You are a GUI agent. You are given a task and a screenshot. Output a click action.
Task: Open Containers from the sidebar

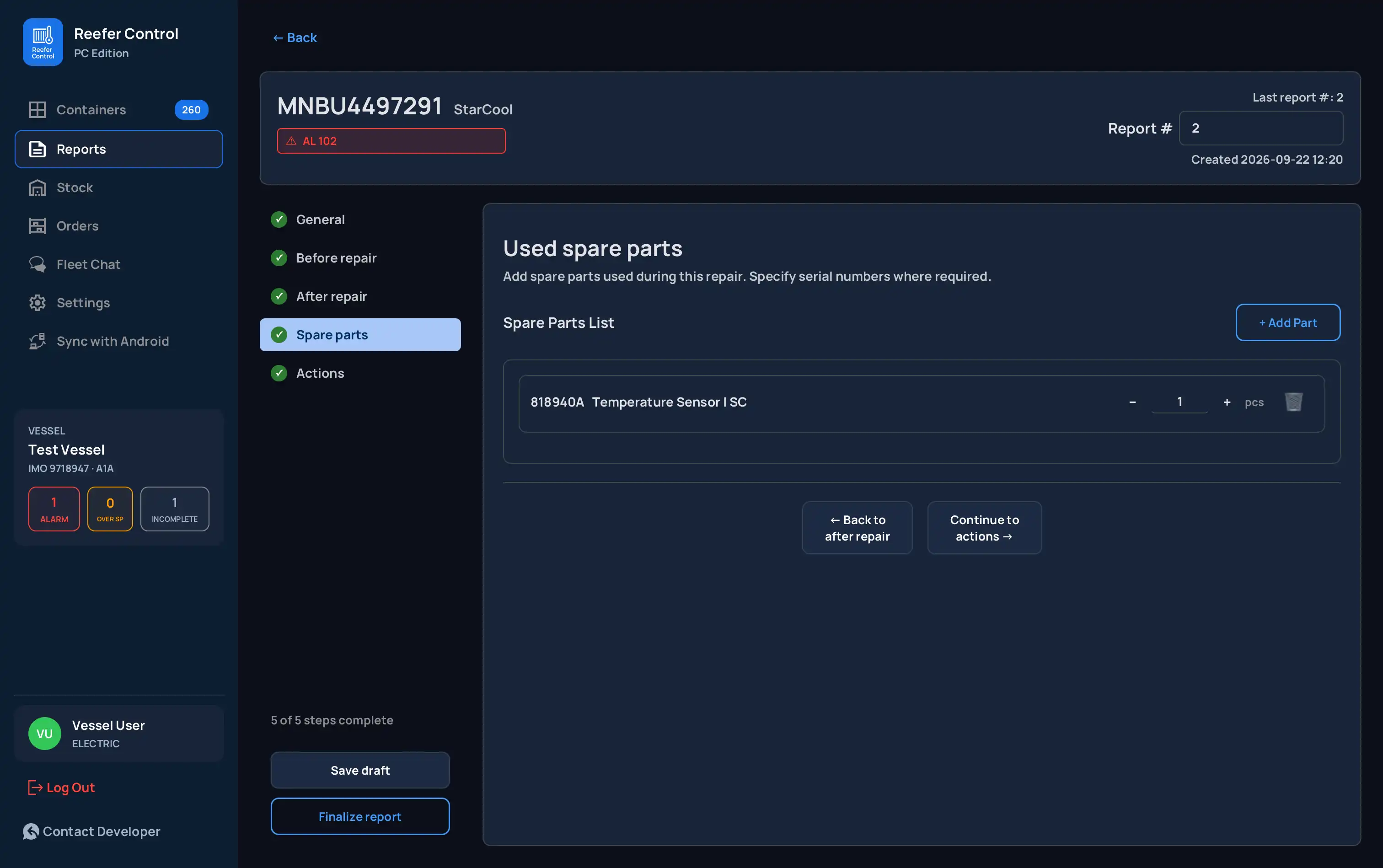118,110
